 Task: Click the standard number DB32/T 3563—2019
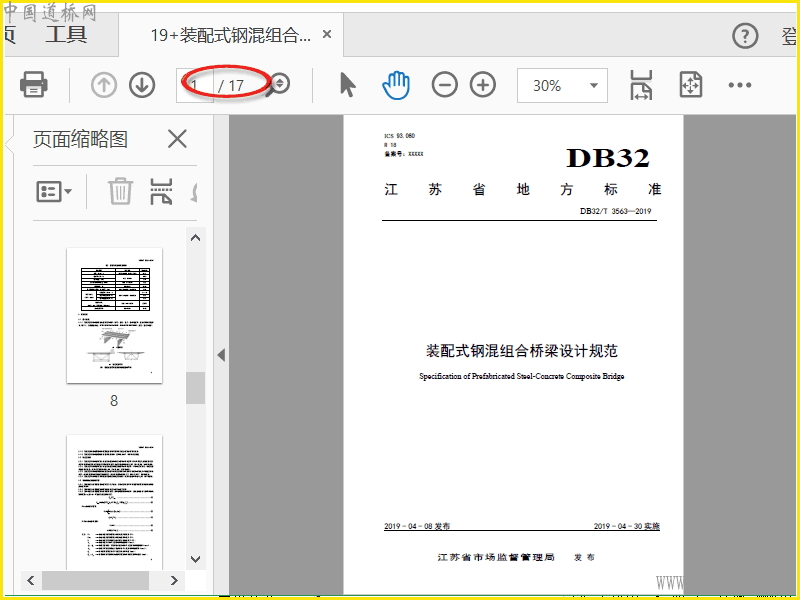point(615,211)
